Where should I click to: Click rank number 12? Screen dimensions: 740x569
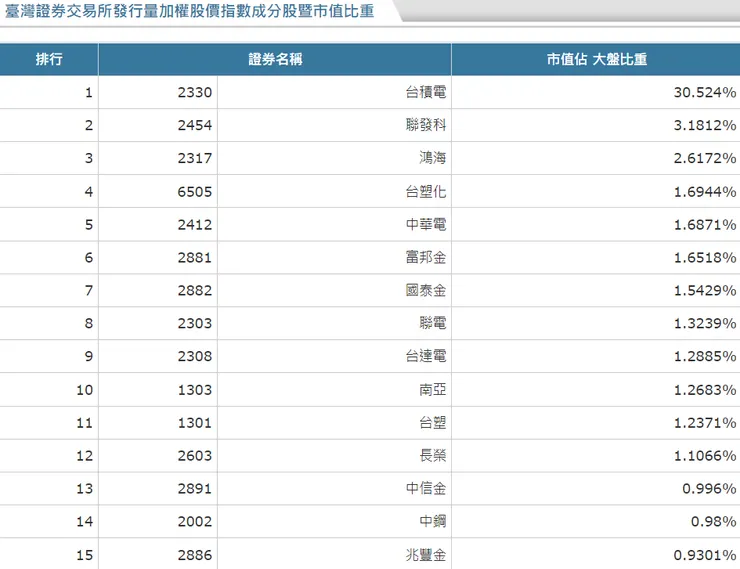click(x=84, y=456)
